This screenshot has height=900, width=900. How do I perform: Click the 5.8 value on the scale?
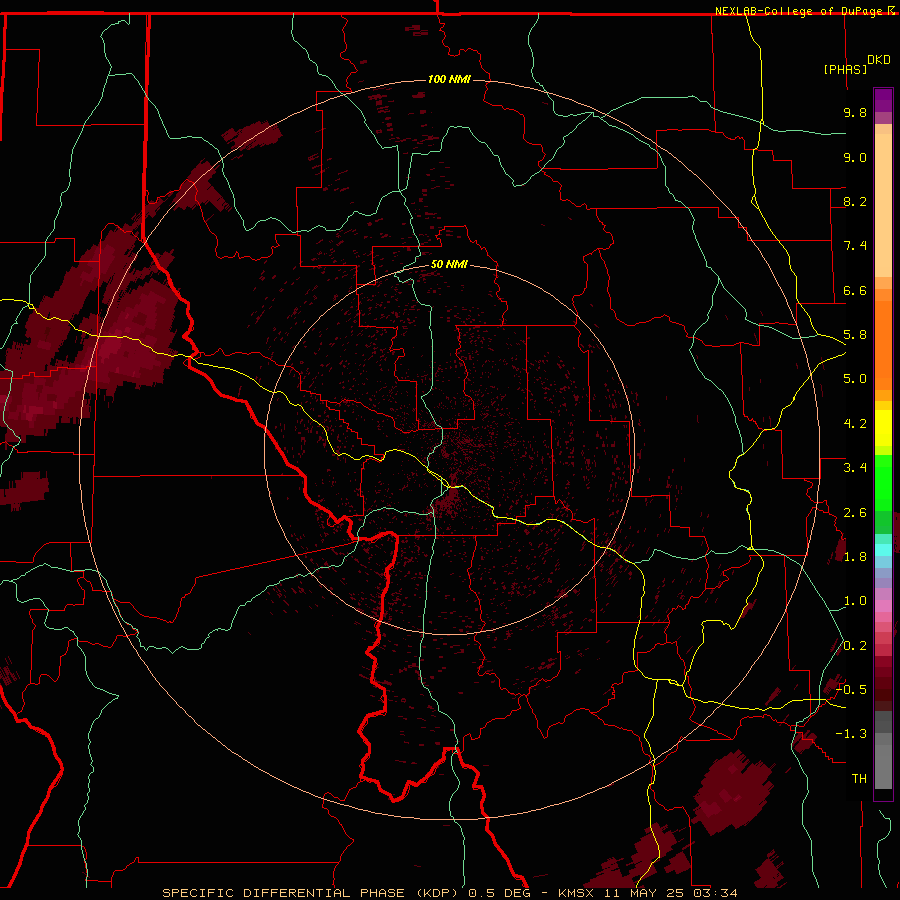[x=855, y=335]
